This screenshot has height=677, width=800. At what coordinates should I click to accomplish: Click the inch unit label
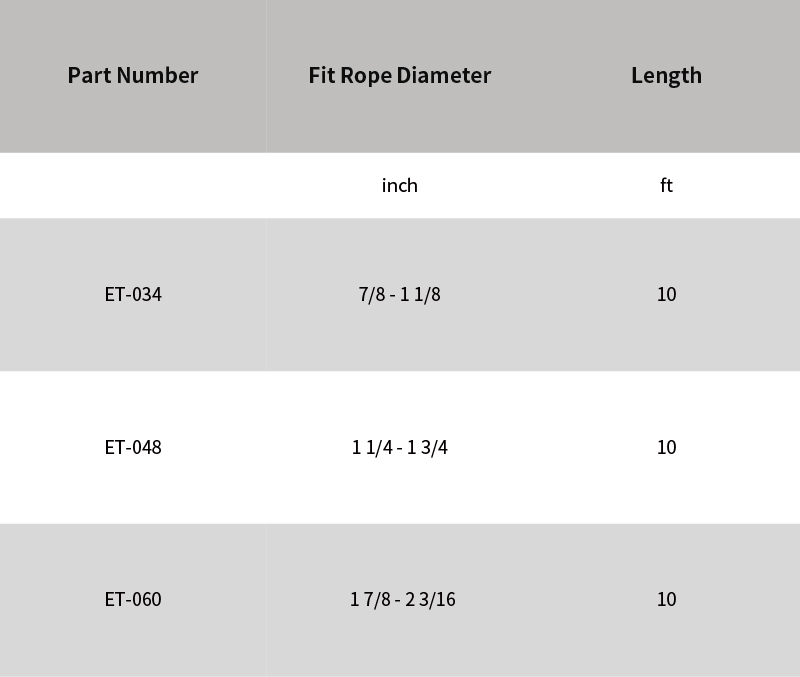point(399,185)
